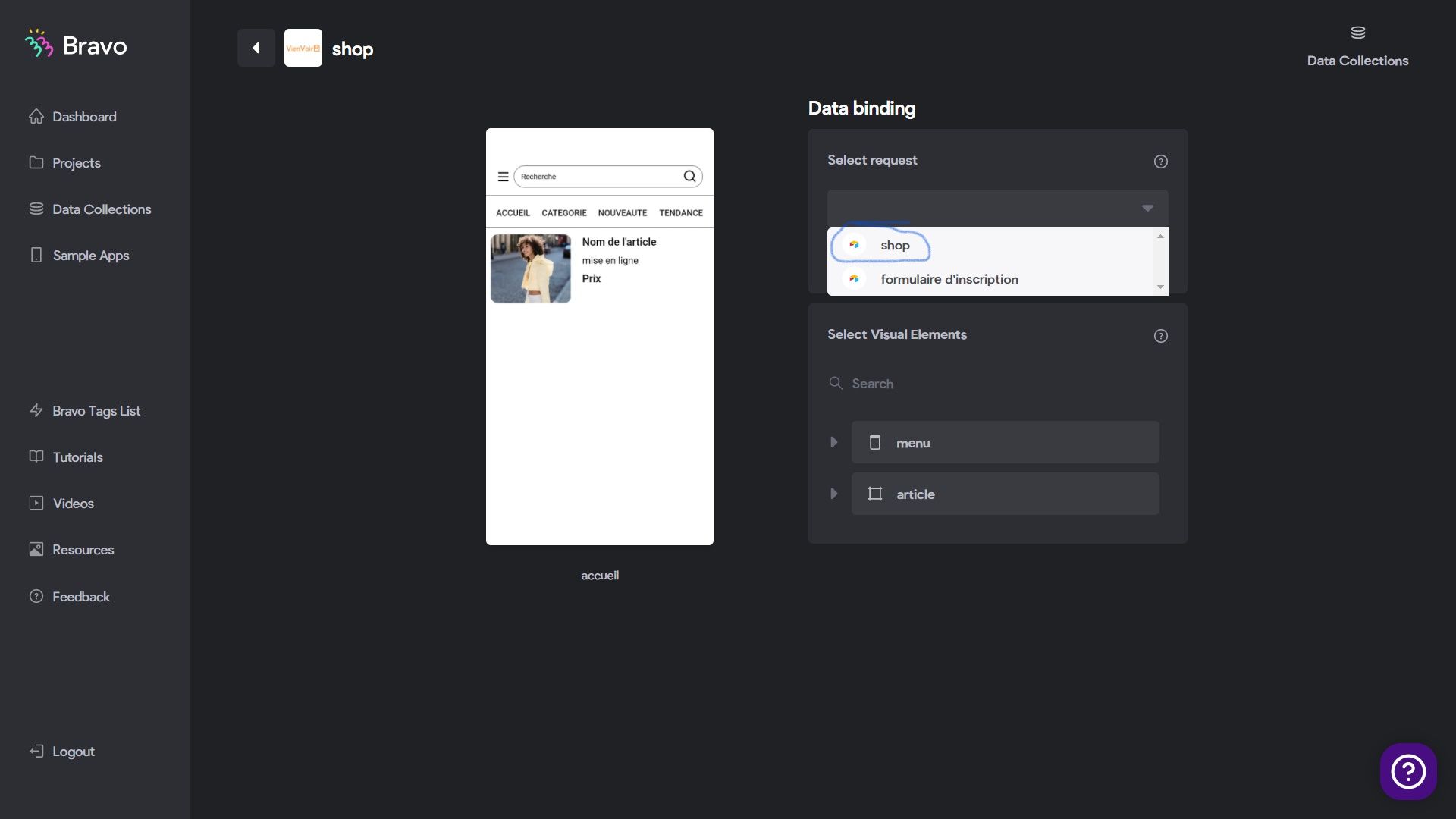The width and height of the screenshot is (1456, 819).
Task: Click 'Nom de l'article' text in preview
Action: pyautogui.click(x=619, y=242)
